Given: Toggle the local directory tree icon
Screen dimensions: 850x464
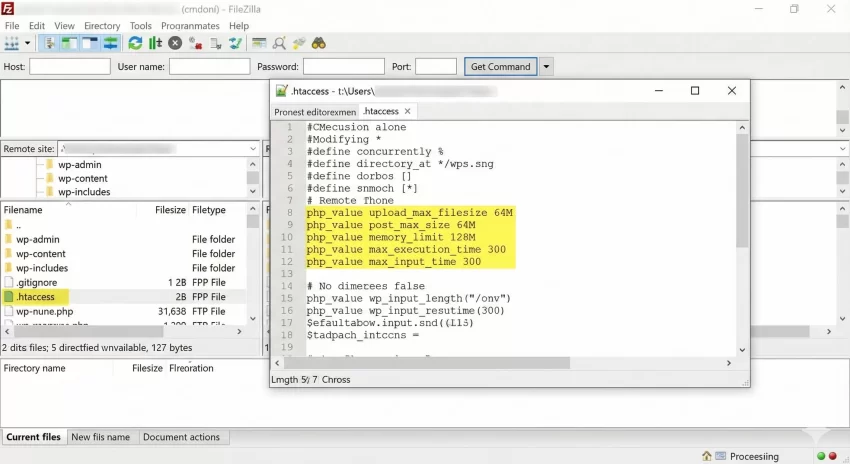Looking at the screenshot, I should coord(70,43).
